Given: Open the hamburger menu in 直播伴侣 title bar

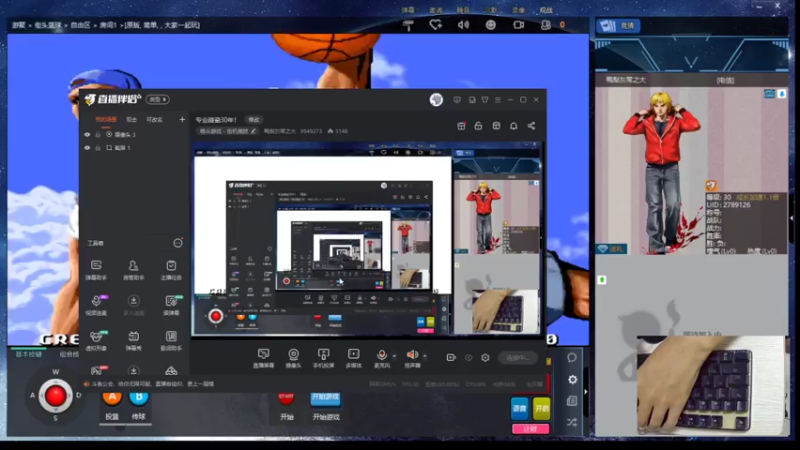Looking at the screenshot, I should coord(497,99).
